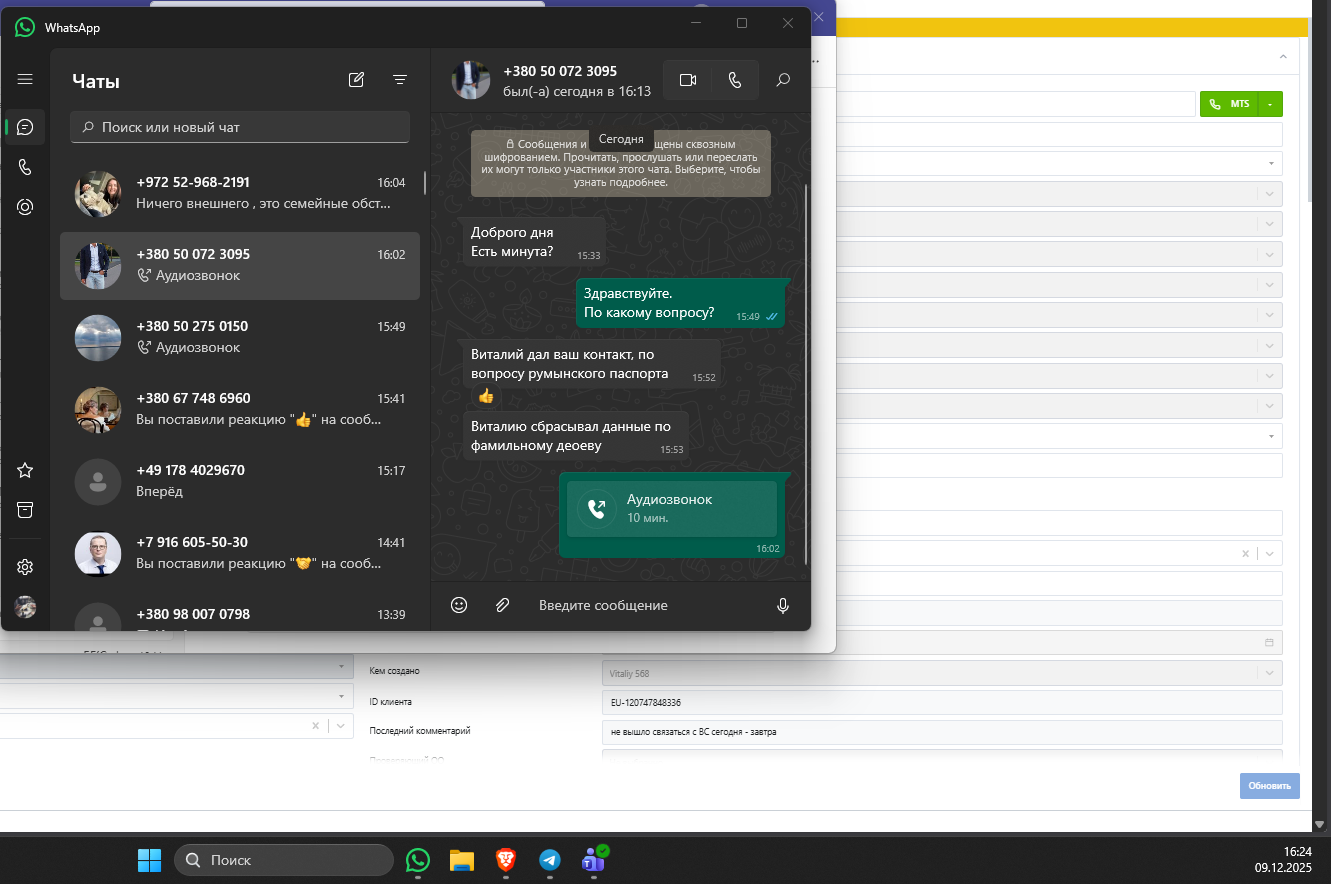Open chat with +972 52-968-2191
Image resolution: width=1331 pixels, height=884 pixels.
(x=240, y=194)
